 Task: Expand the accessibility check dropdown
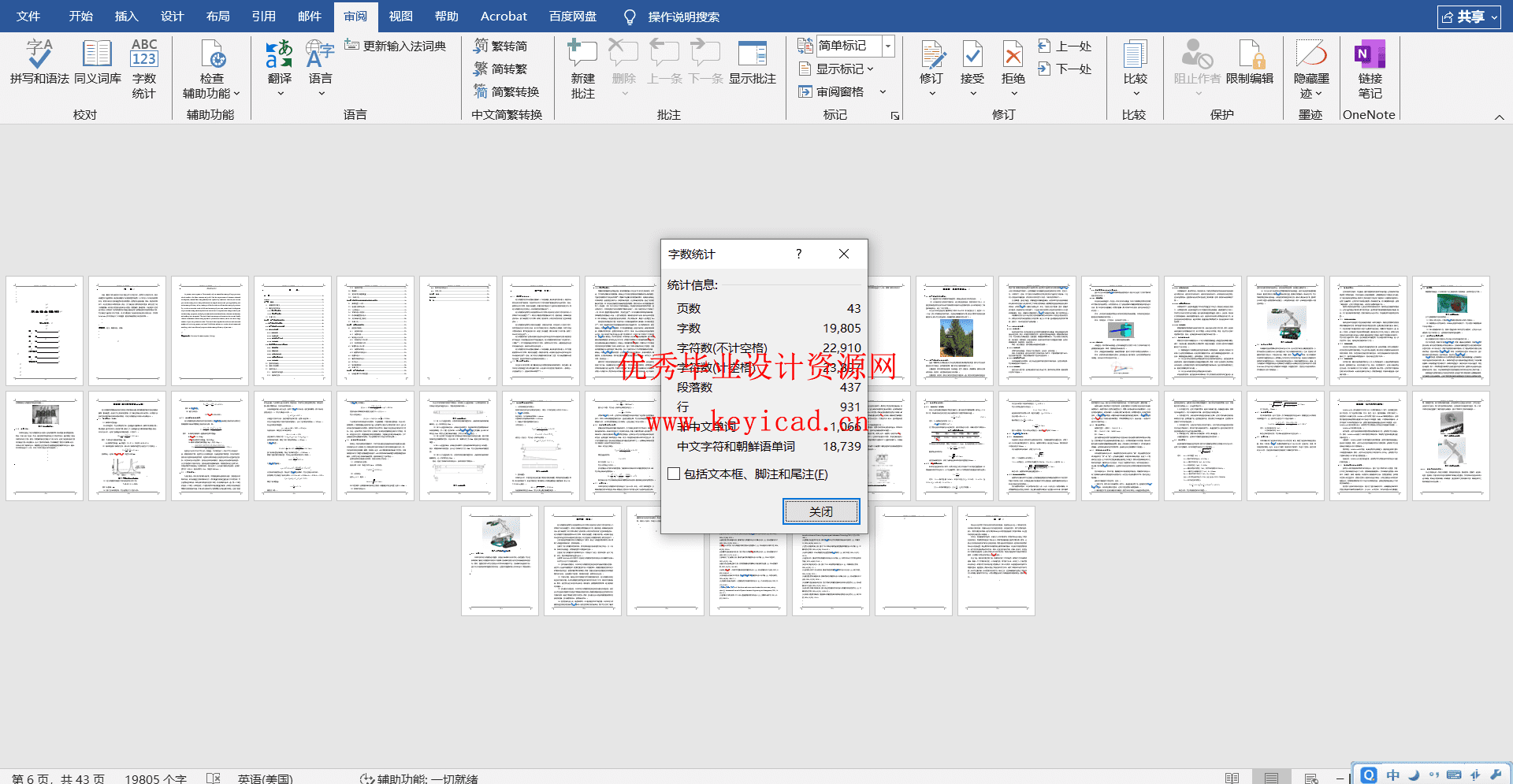click(x=236, y=93)
